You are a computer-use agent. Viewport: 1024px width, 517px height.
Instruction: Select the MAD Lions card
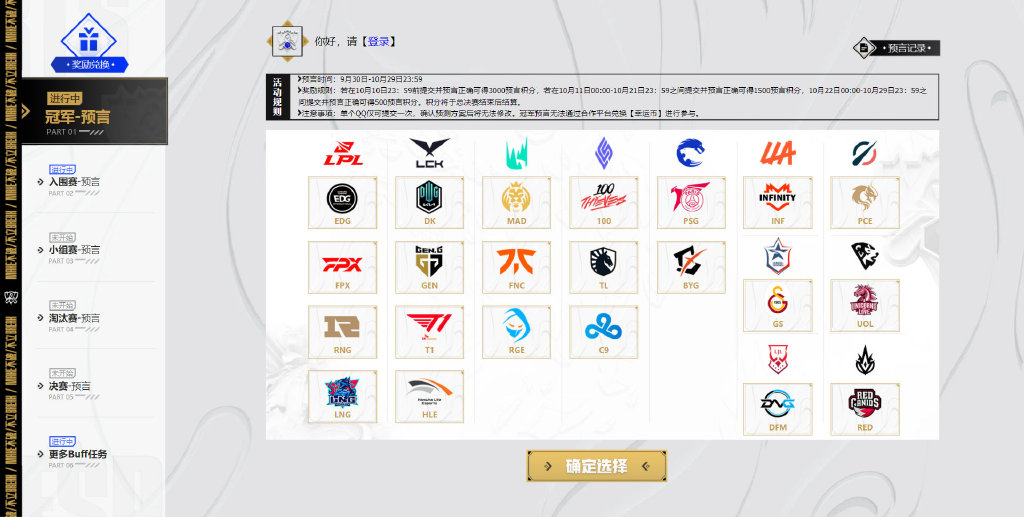coord(516,202)
